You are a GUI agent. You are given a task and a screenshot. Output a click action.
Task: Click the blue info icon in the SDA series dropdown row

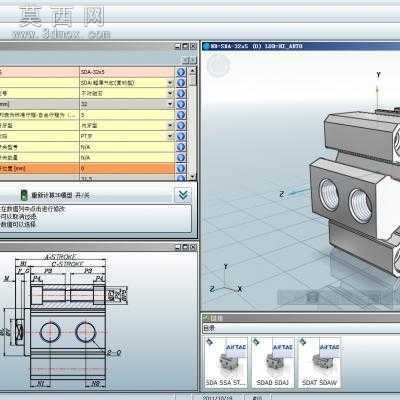coord(181,83)
